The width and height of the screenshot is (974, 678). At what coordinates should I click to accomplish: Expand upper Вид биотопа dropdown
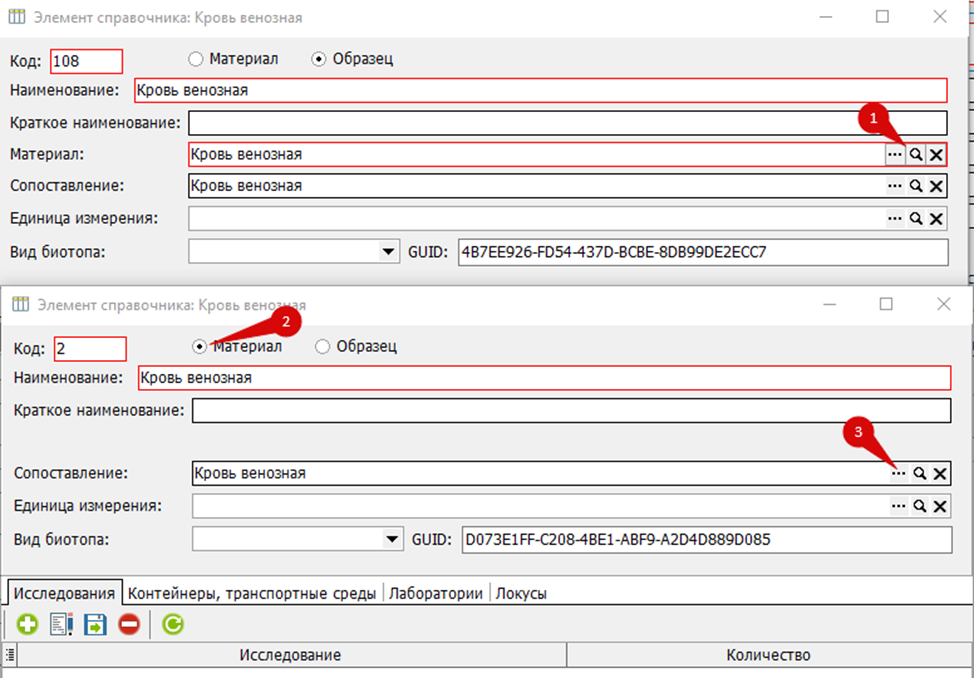point(388,252)
